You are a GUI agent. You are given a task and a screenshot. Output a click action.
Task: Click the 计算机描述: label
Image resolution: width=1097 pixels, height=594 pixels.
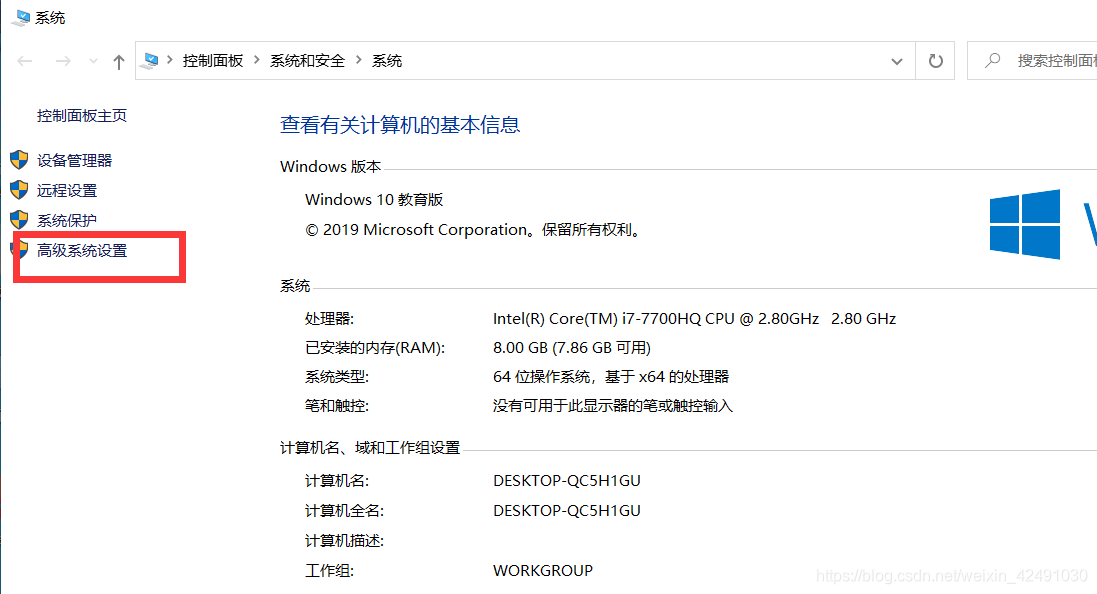[344, 541]
